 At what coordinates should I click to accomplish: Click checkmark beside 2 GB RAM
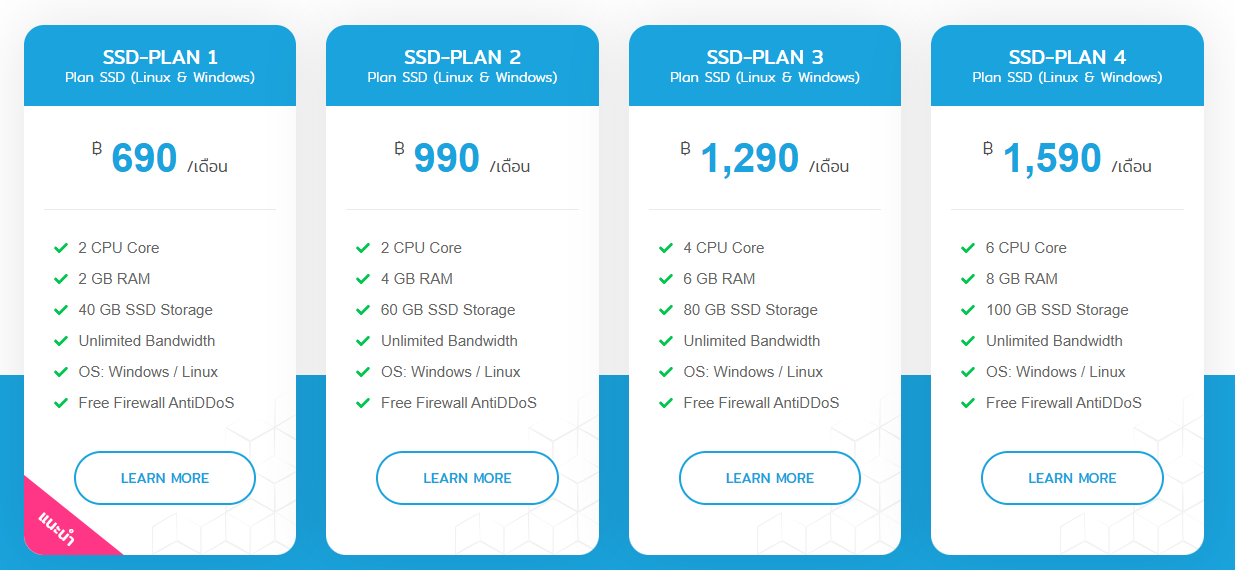click(x=61, y=279)
